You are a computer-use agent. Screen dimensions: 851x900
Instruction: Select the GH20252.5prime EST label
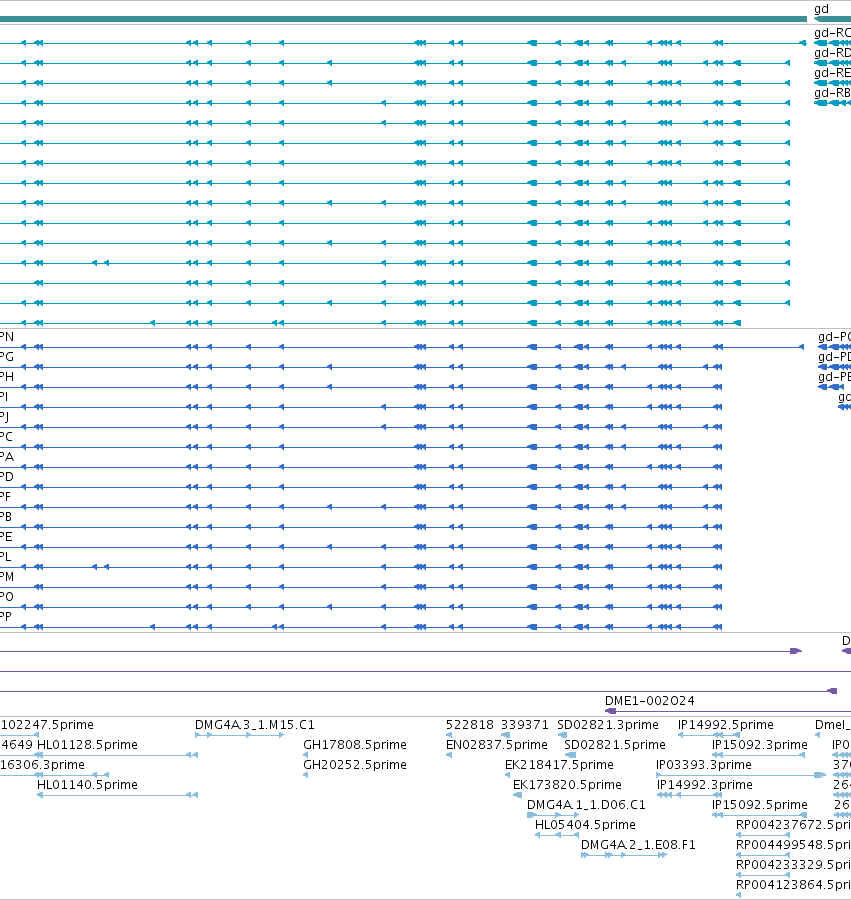(x=355, y=765)
